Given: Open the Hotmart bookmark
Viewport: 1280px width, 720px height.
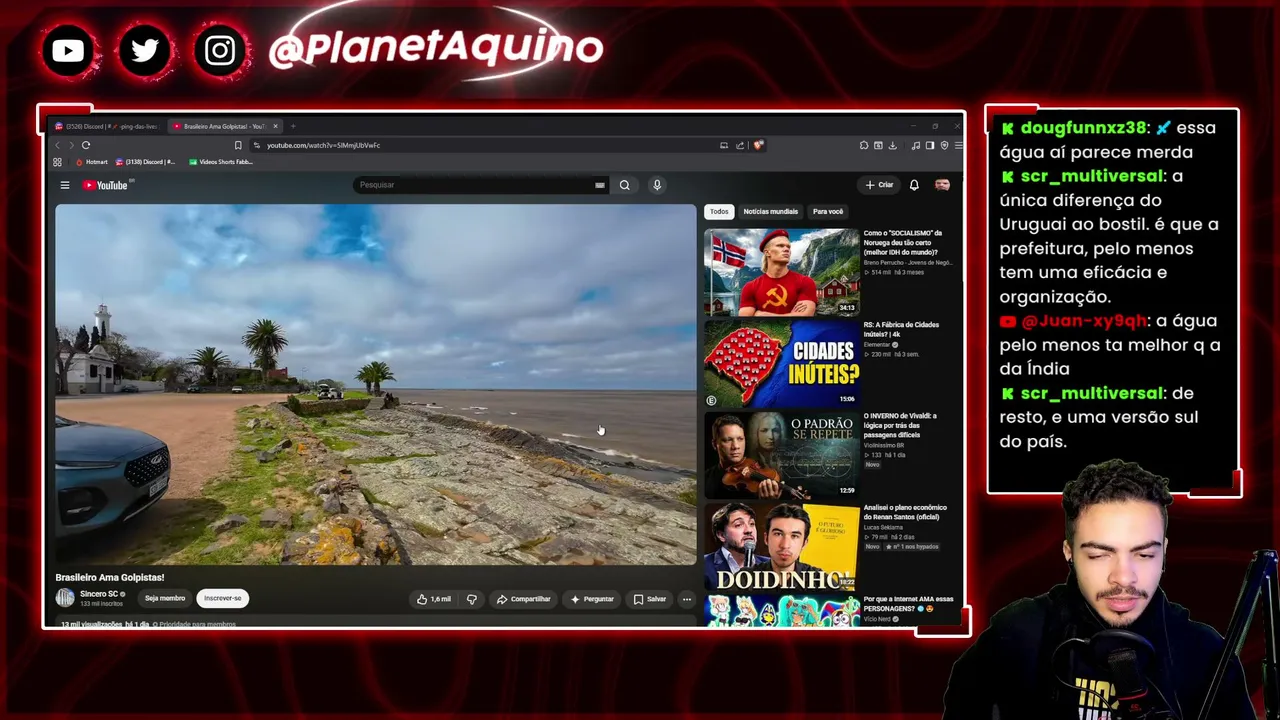Looking at the screenshot, I should pos(91,162).
